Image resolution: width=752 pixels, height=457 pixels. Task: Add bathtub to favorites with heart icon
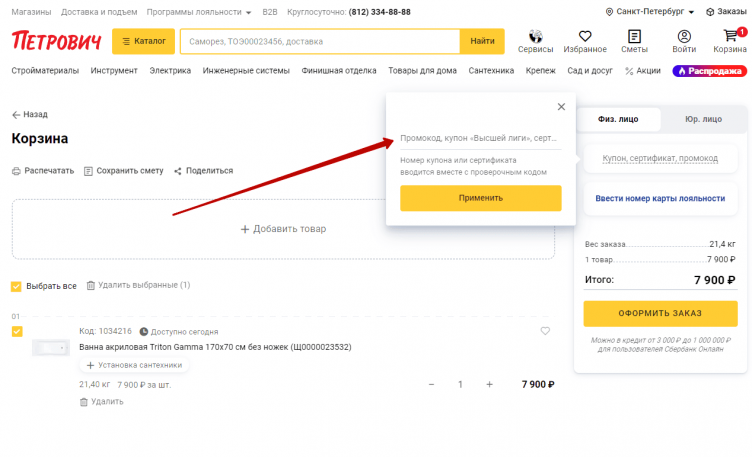545,331
